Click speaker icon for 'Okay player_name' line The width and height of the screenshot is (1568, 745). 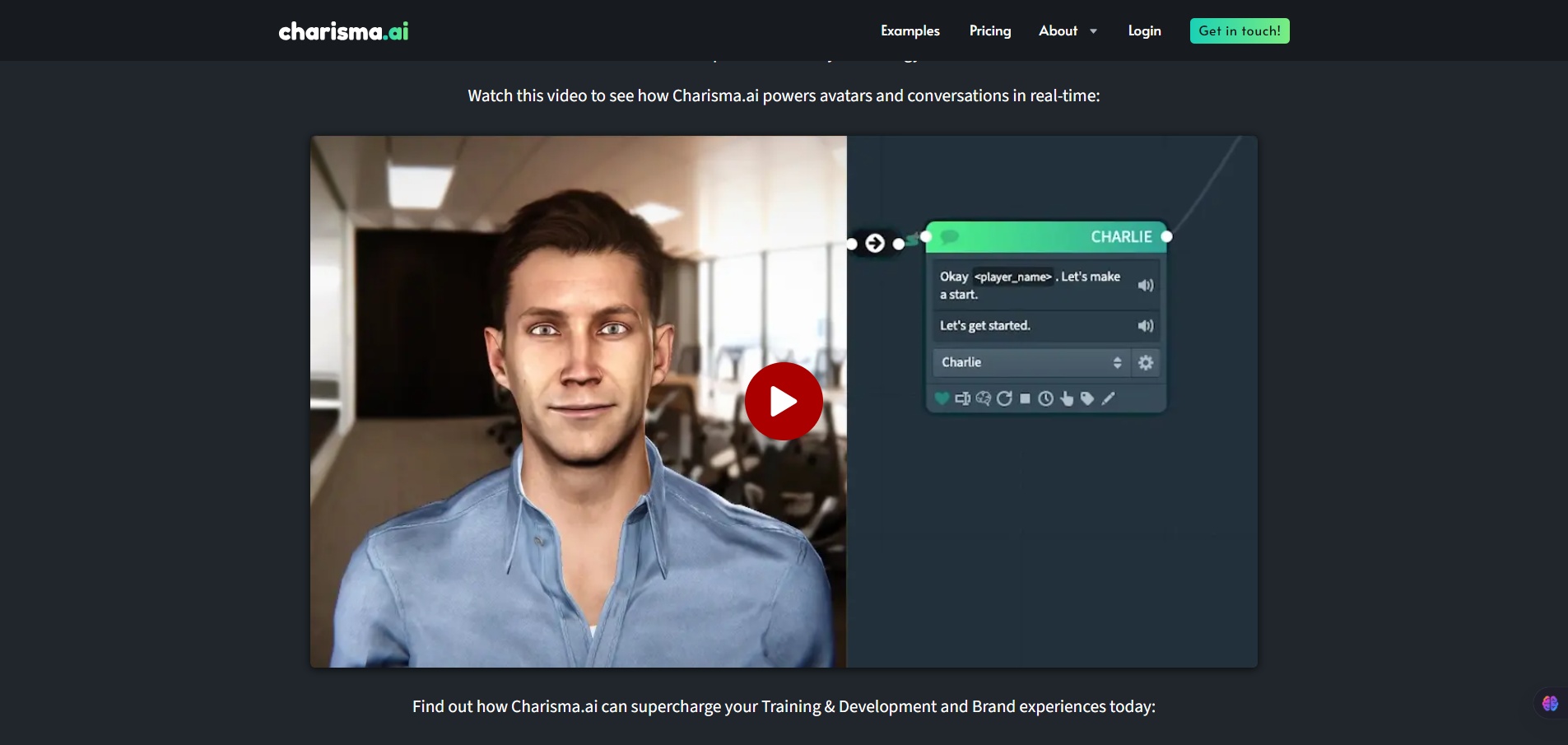(x=1146, y=285)
